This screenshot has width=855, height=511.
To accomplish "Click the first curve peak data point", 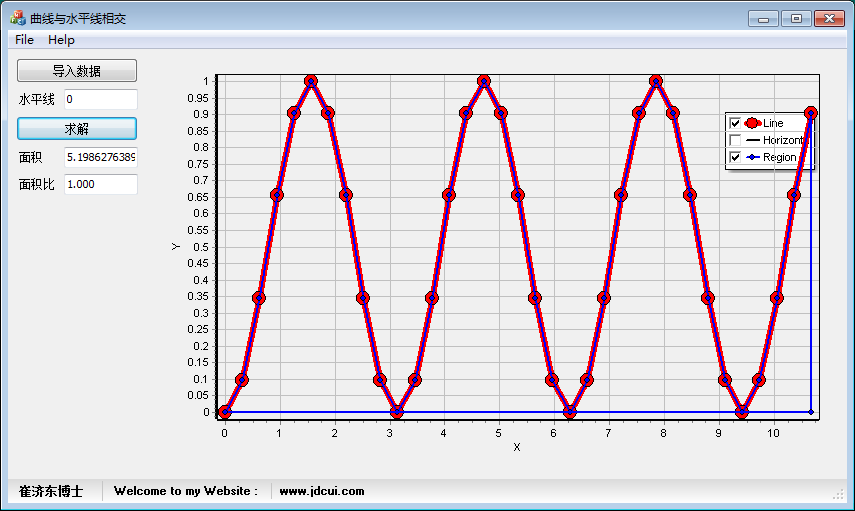I will click(311, 81).
